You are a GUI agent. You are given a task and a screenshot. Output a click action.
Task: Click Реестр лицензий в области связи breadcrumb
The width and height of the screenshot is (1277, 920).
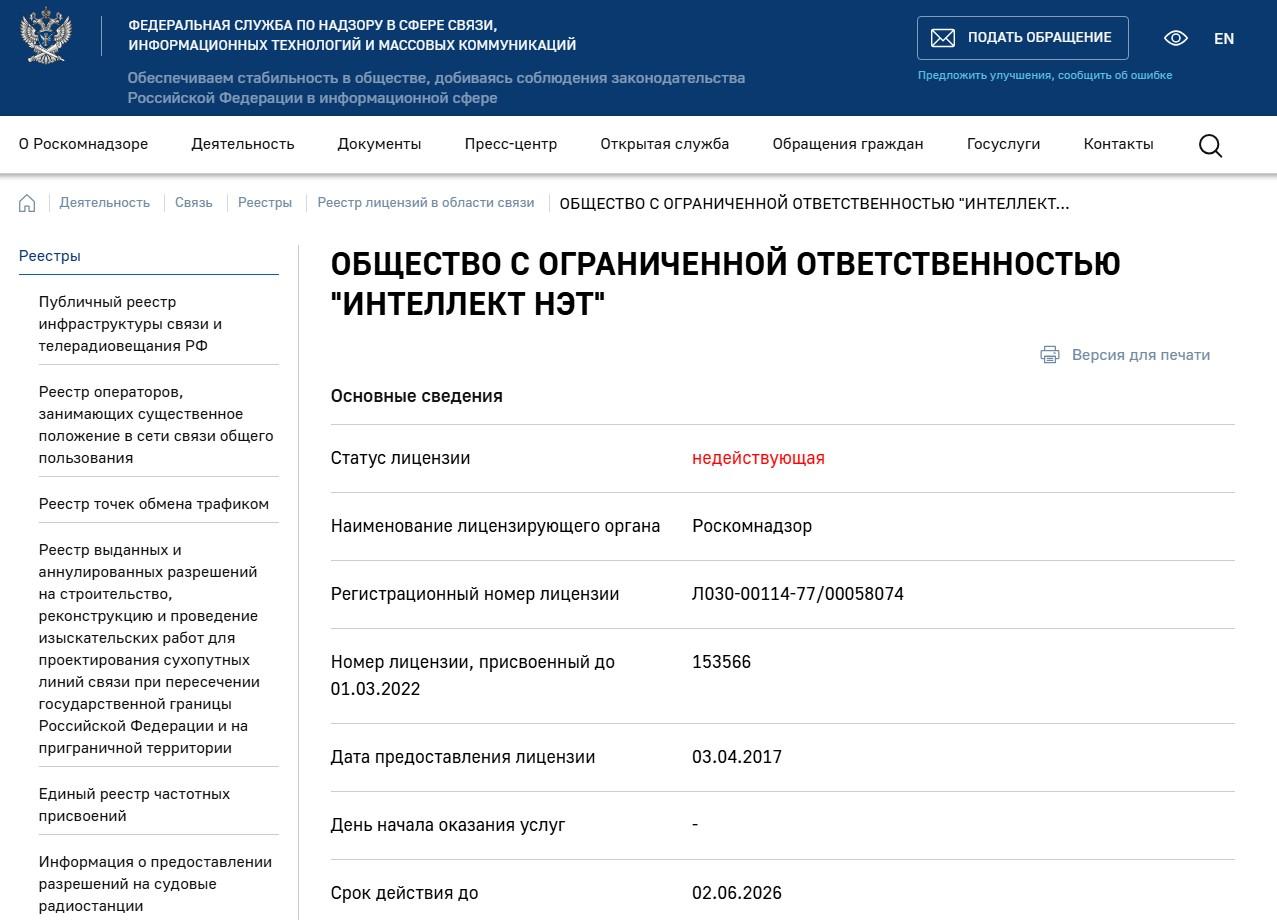point(426,203)
